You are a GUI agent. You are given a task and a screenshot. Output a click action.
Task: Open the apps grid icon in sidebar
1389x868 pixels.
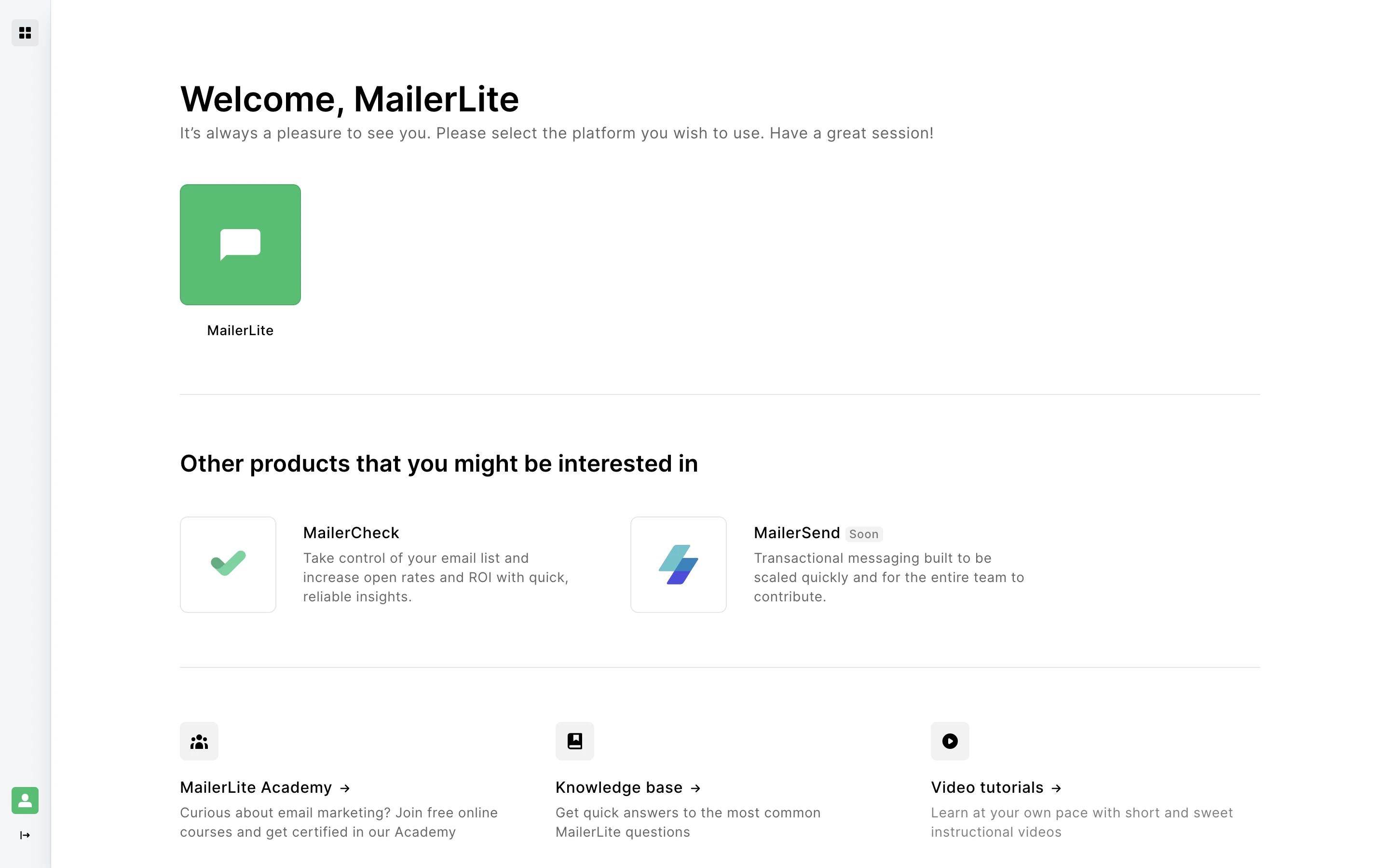tap(25, 33)
